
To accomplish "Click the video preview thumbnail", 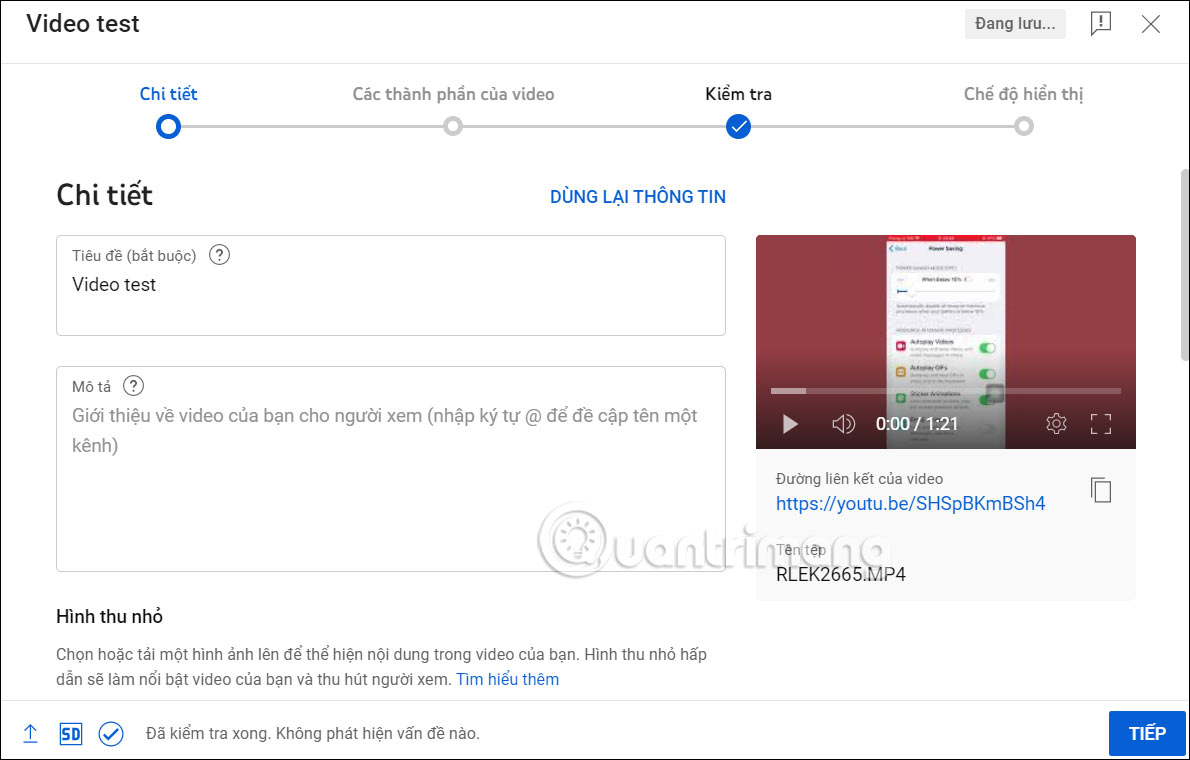I will click(x=946, y=342).
